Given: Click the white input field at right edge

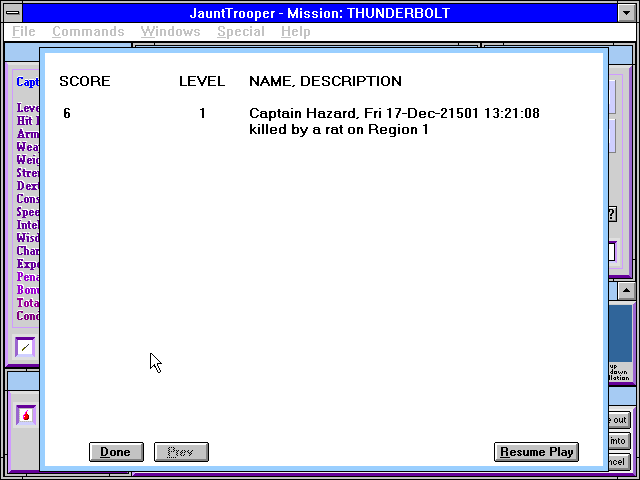Looking at the screenshot, I should pyautogui.click(x=612, y=251).
